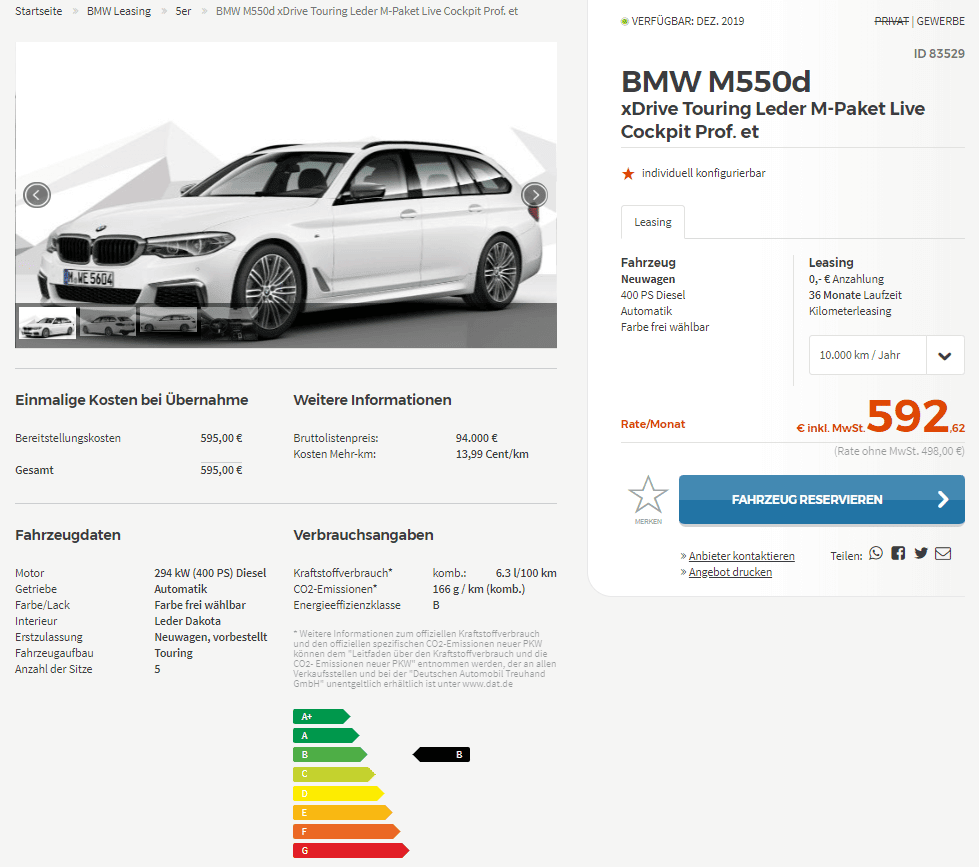Click the ID 83529 text
This screenshot has width=979, height=867.
click(939, 54)
